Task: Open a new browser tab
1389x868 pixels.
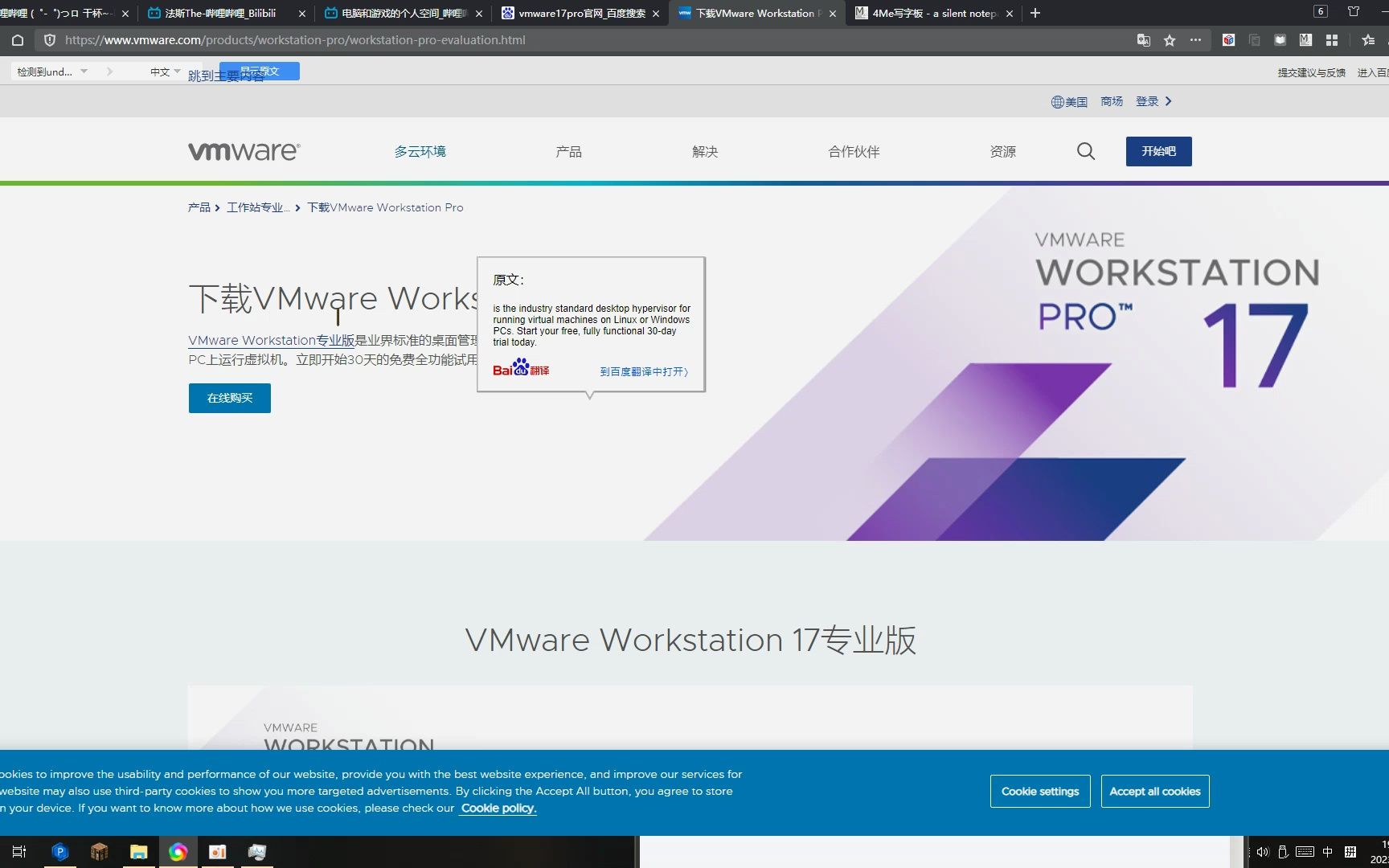Action: pos(1035,13)
